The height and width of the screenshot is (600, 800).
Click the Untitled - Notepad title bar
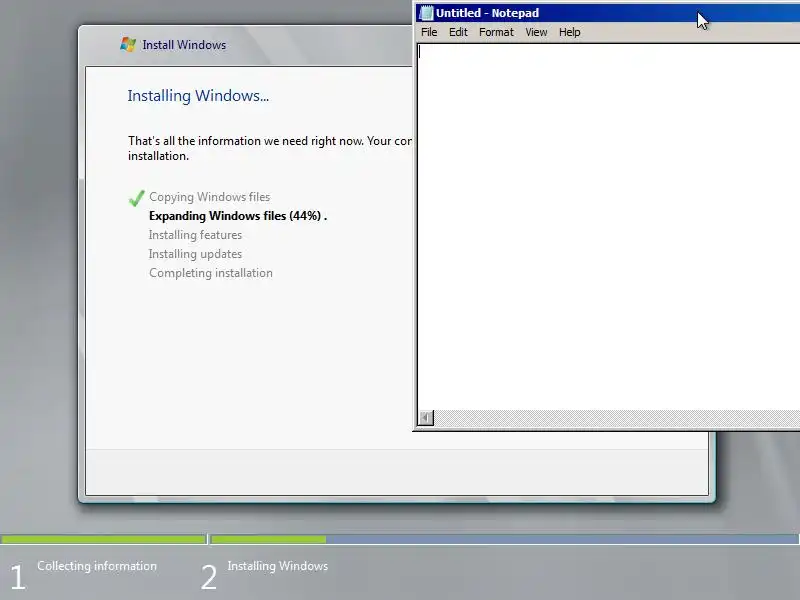tap(607, 13)
